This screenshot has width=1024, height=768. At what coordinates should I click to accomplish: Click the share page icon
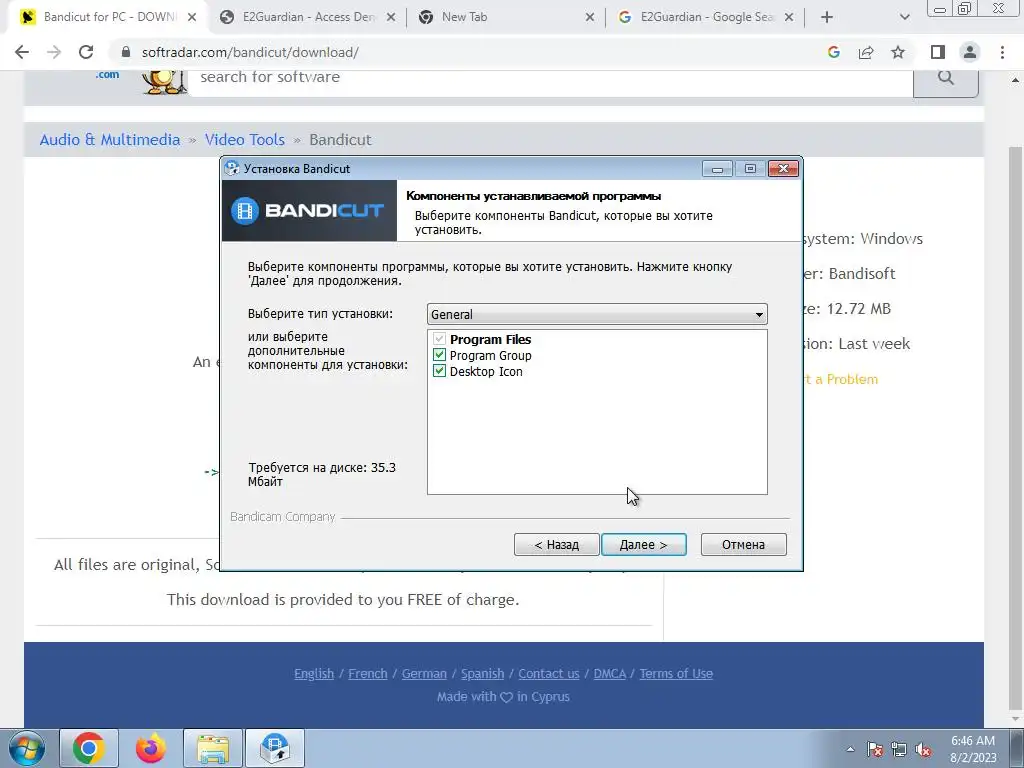coord(866,52)
